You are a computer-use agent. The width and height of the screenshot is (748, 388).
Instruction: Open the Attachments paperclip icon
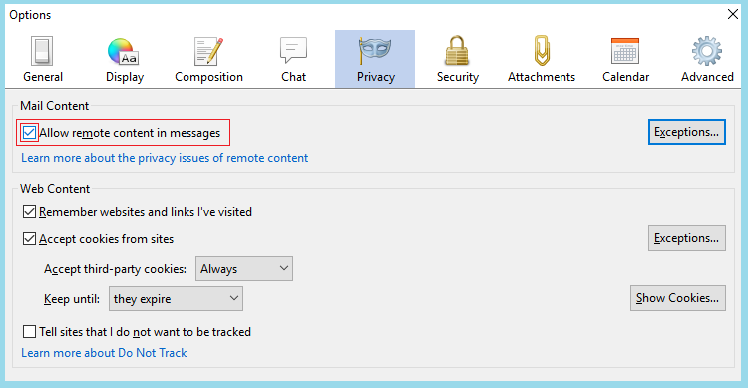541,51
